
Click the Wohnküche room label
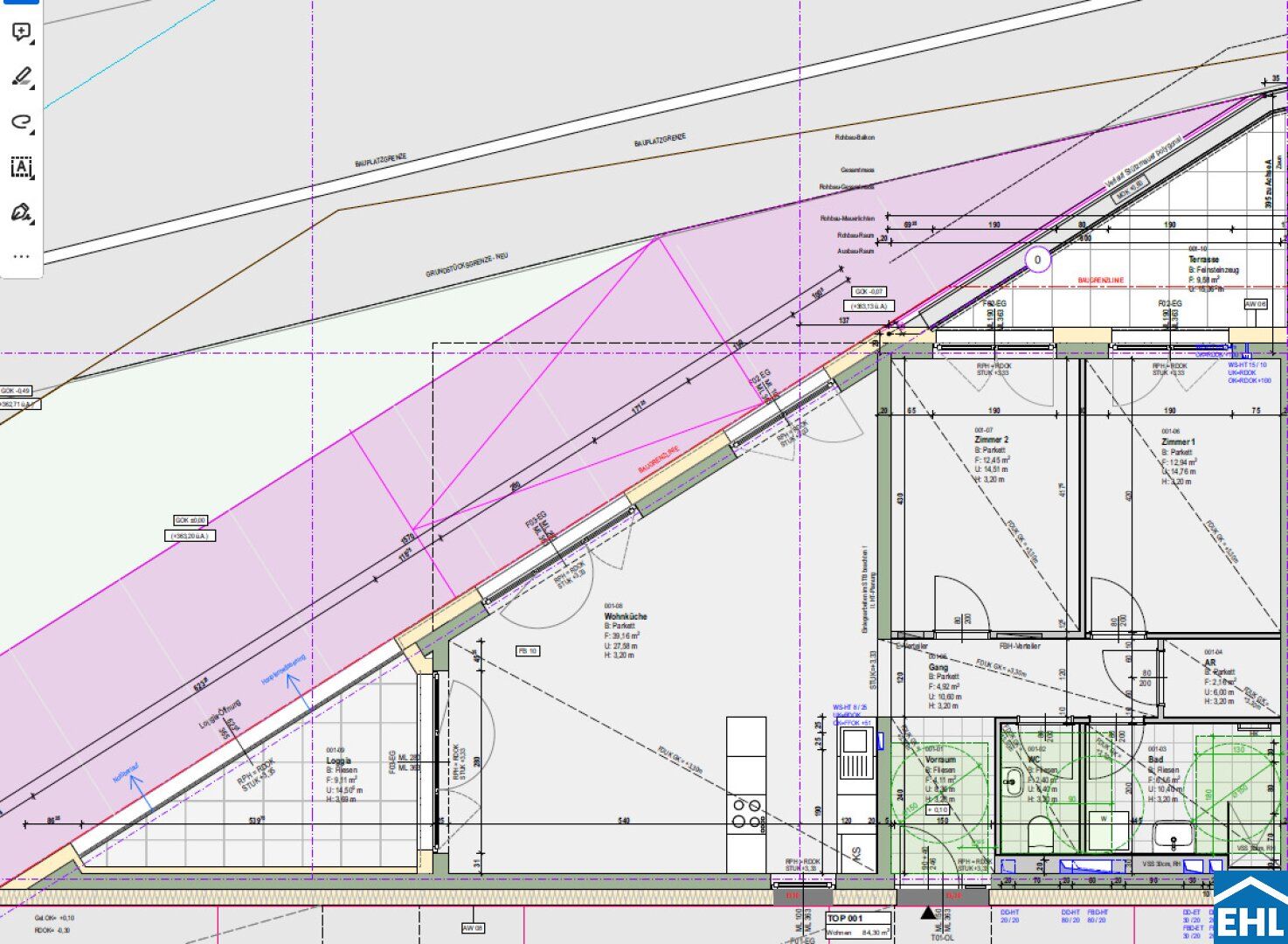point(626,616)
